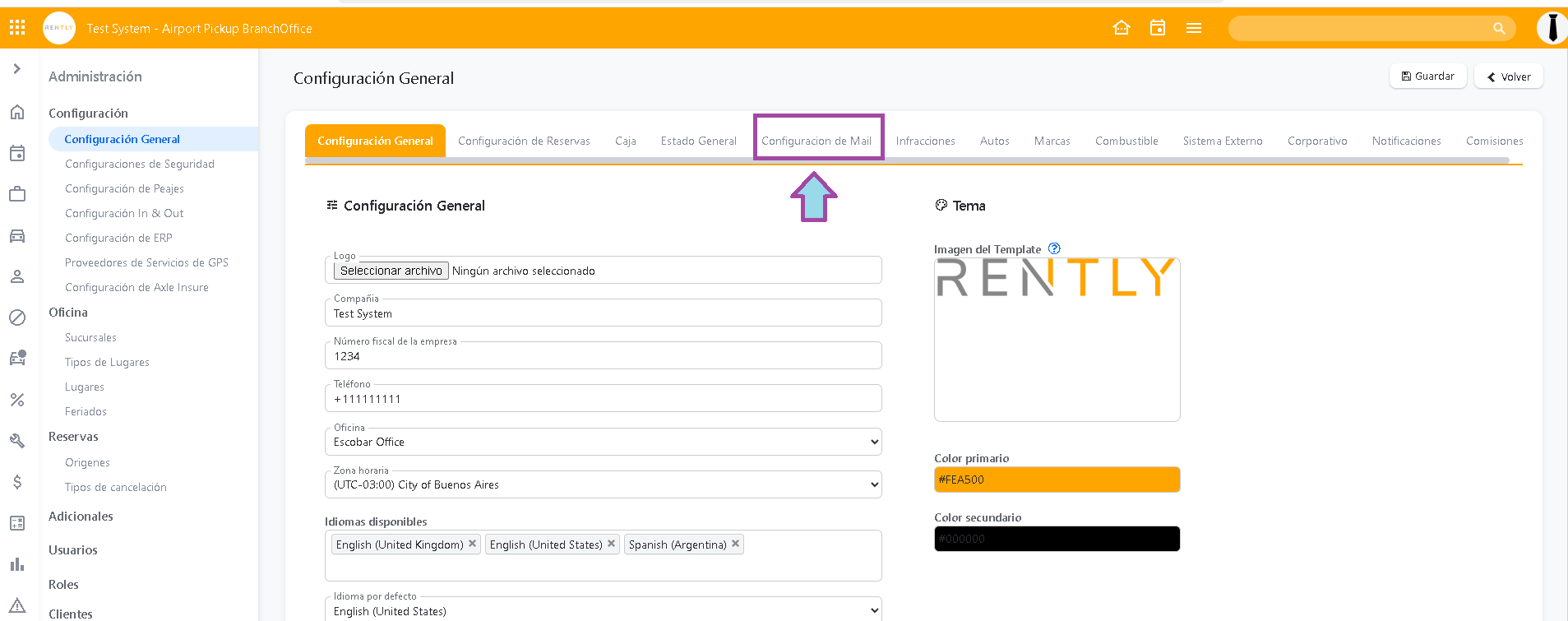This screenshot has height=621, width=1568.
Task: Click the Compañía text field
Action: point(603,313)
